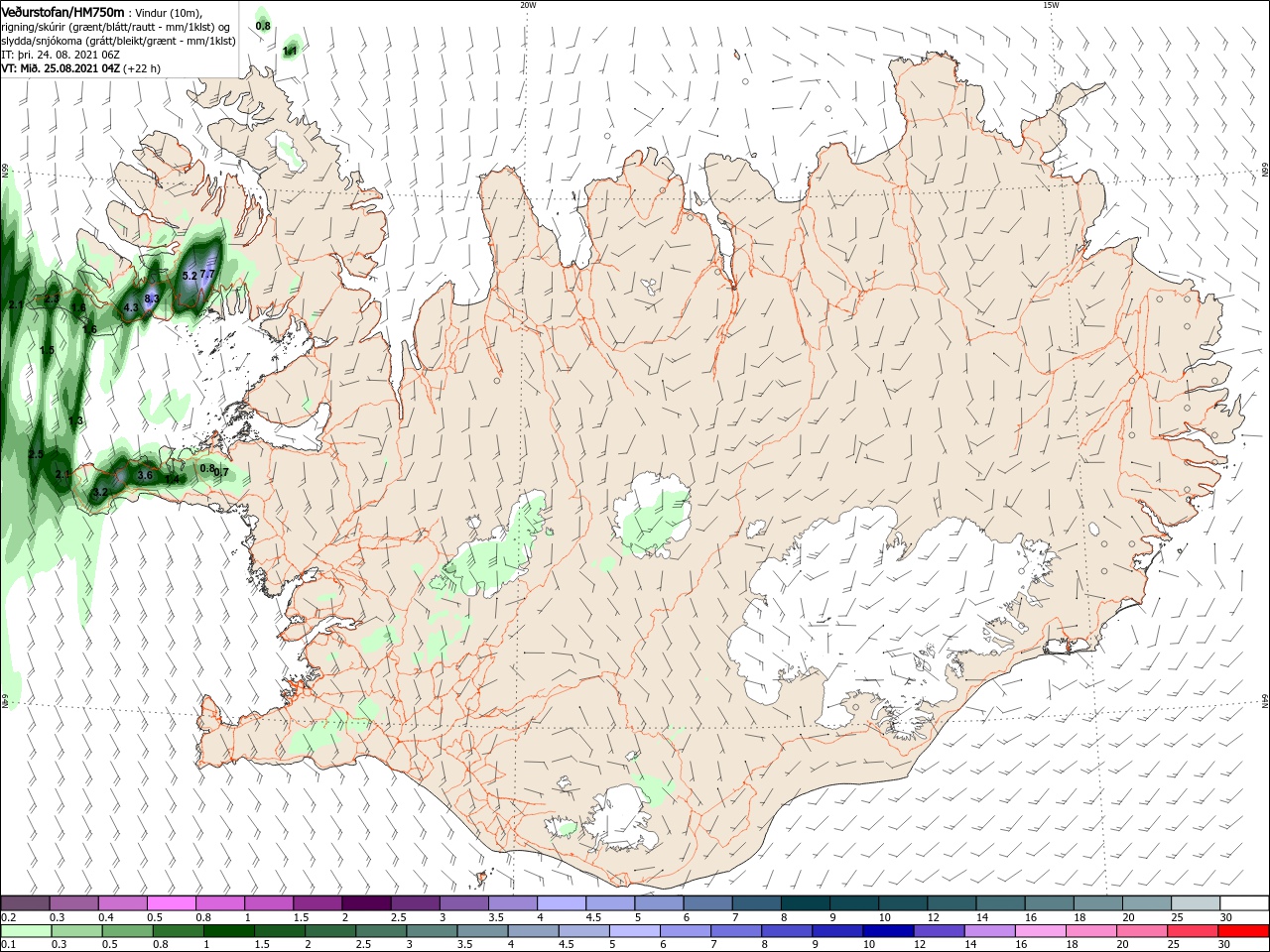Click the 1.5 precipitation value on the map

tap(47, 350)
